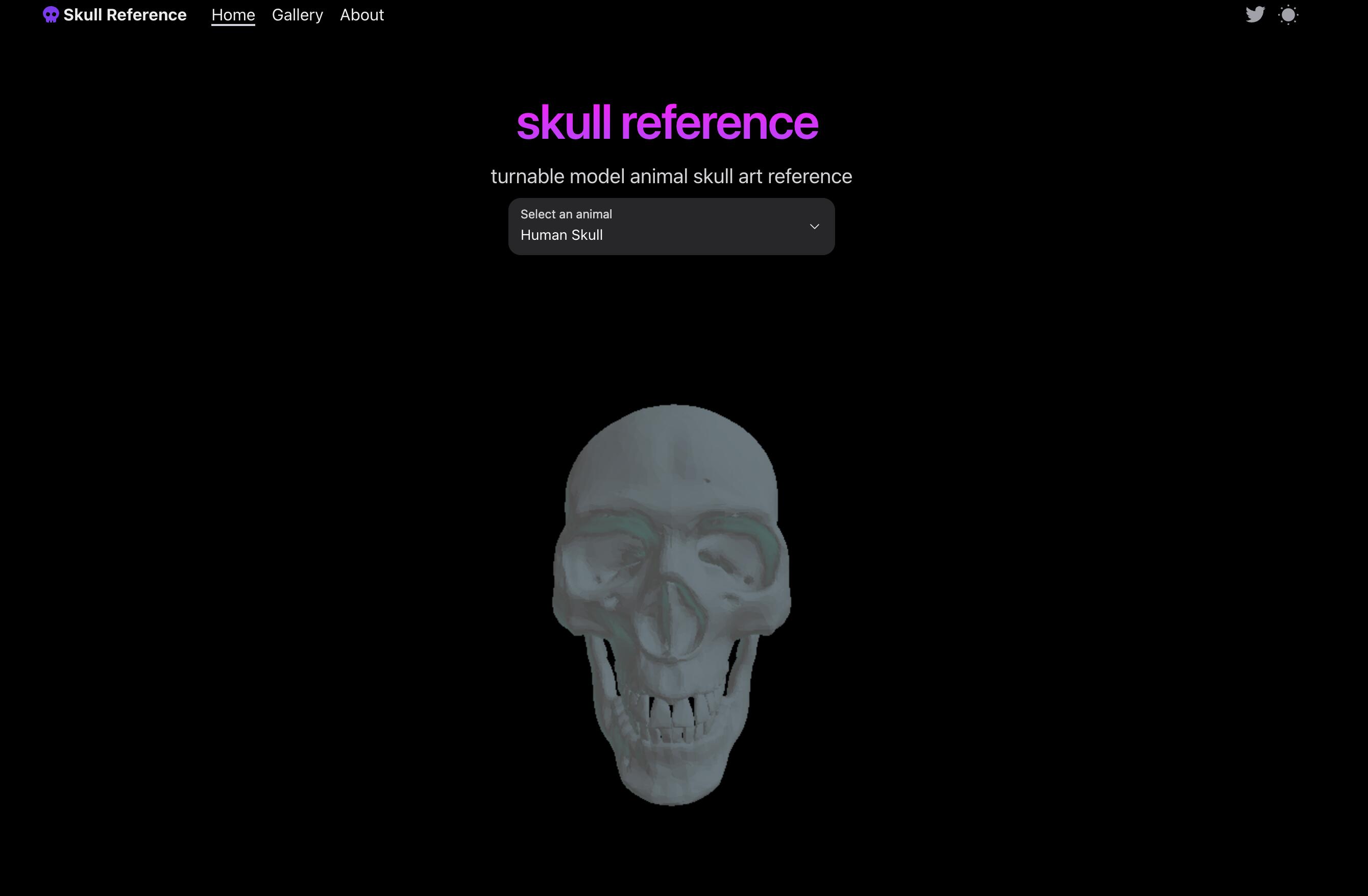Click the "Human Skull" selected value

pos(561,235)
